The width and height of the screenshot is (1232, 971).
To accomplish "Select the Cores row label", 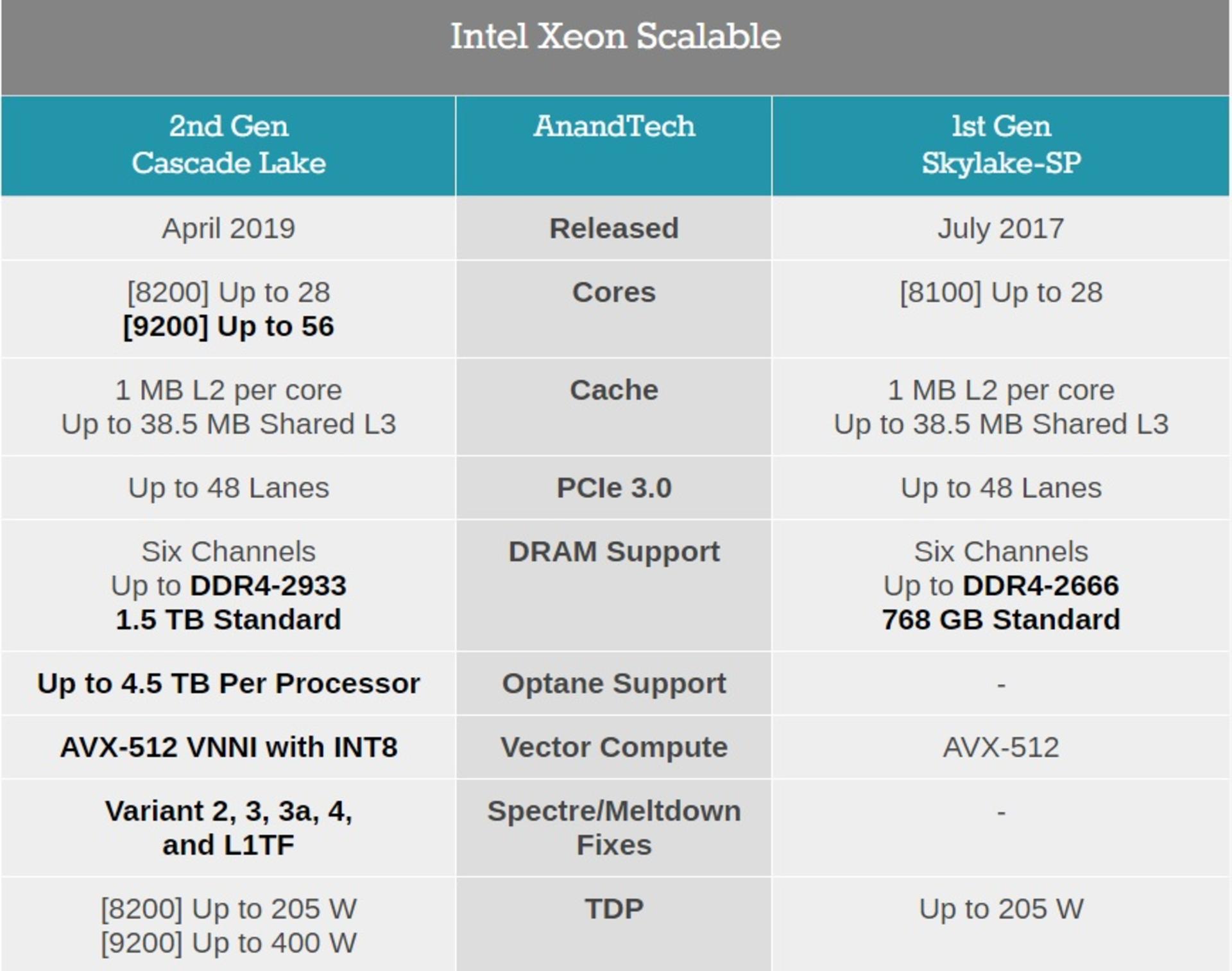I will pyautogui.click(x=614, y=293).
